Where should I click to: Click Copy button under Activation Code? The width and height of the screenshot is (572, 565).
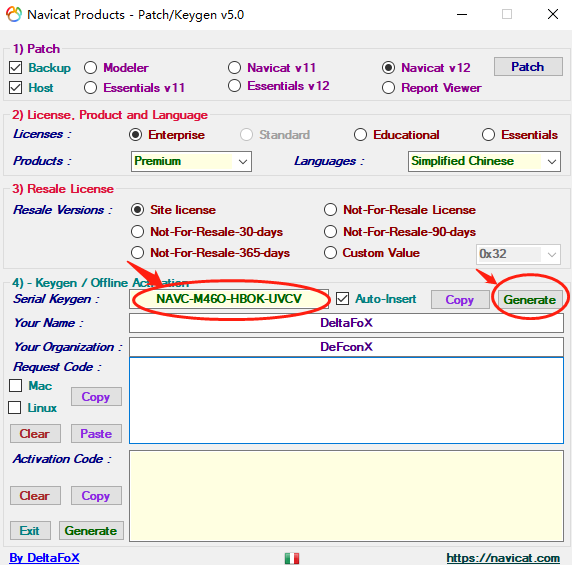click(96, 496)
